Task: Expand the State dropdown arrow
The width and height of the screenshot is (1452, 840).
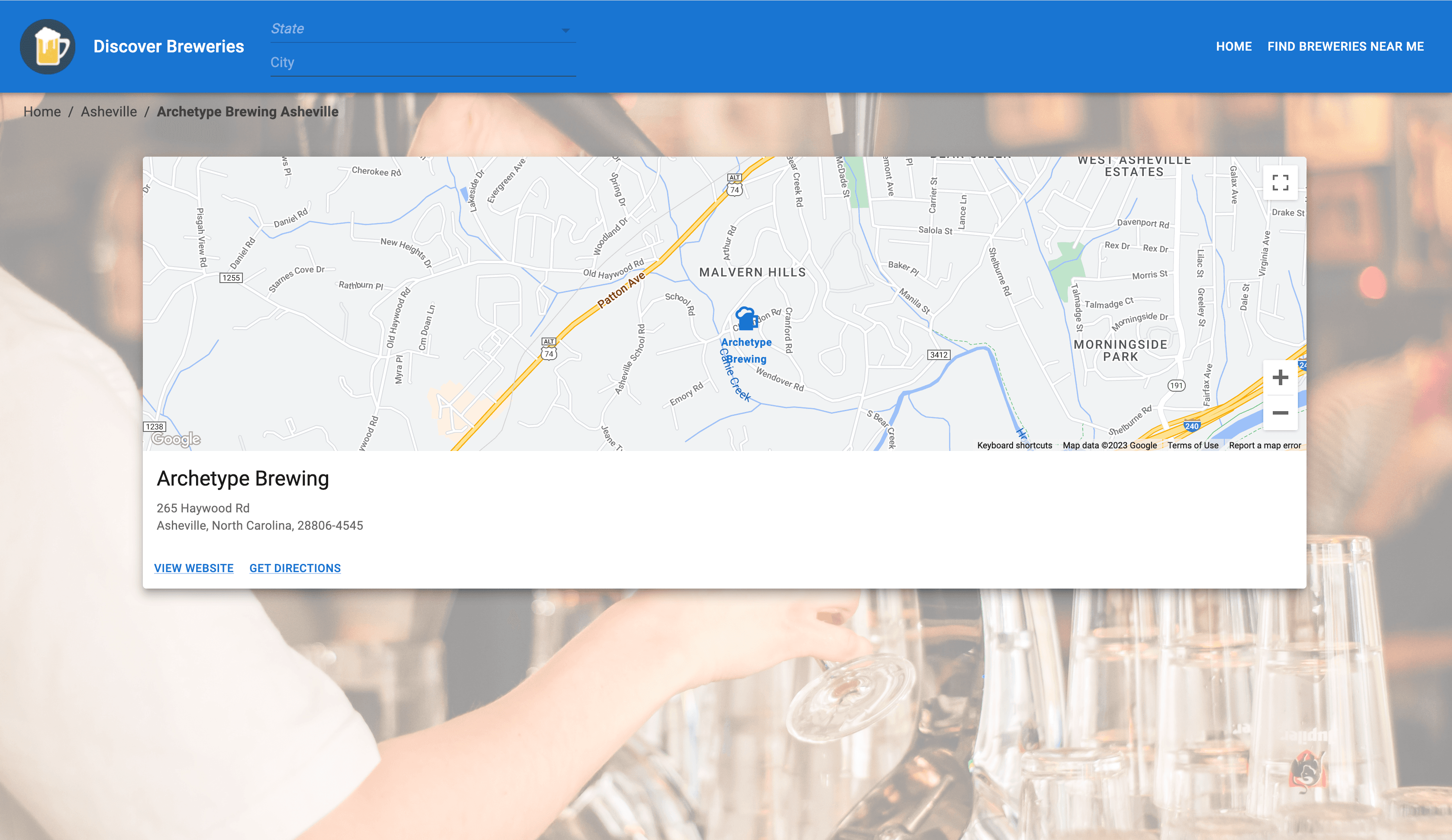Action: coord(566,31)
